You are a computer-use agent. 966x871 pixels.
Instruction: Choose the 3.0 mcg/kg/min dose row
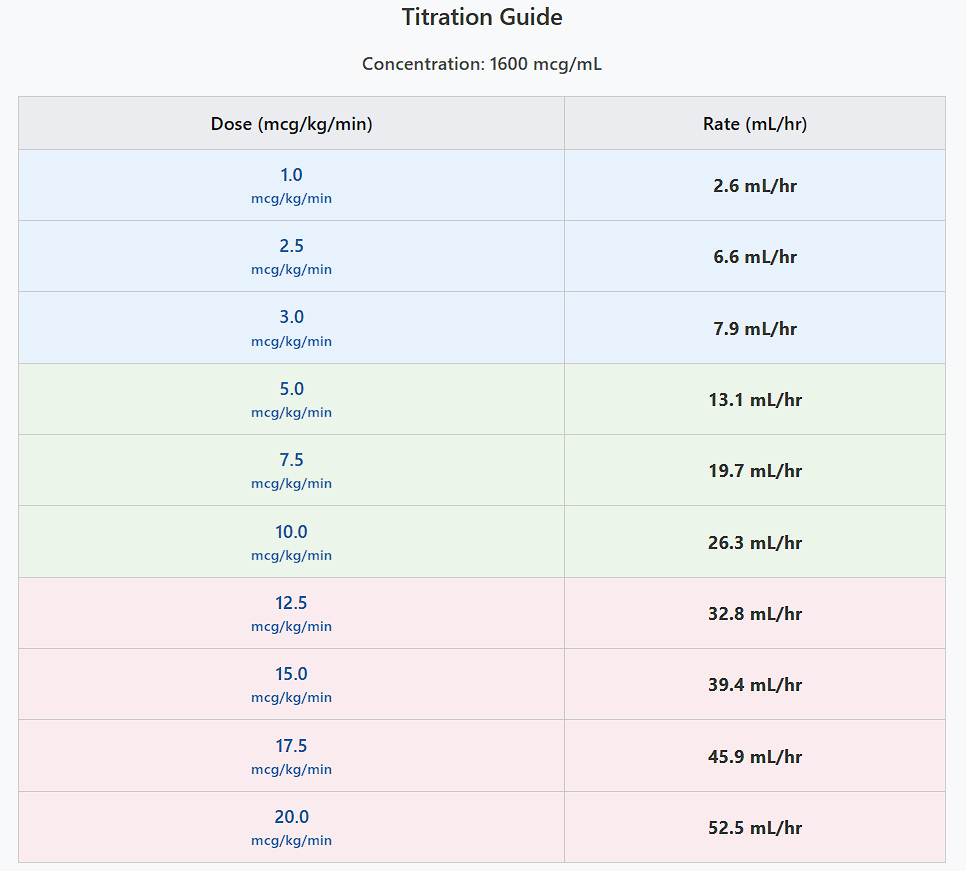(482, 328)
